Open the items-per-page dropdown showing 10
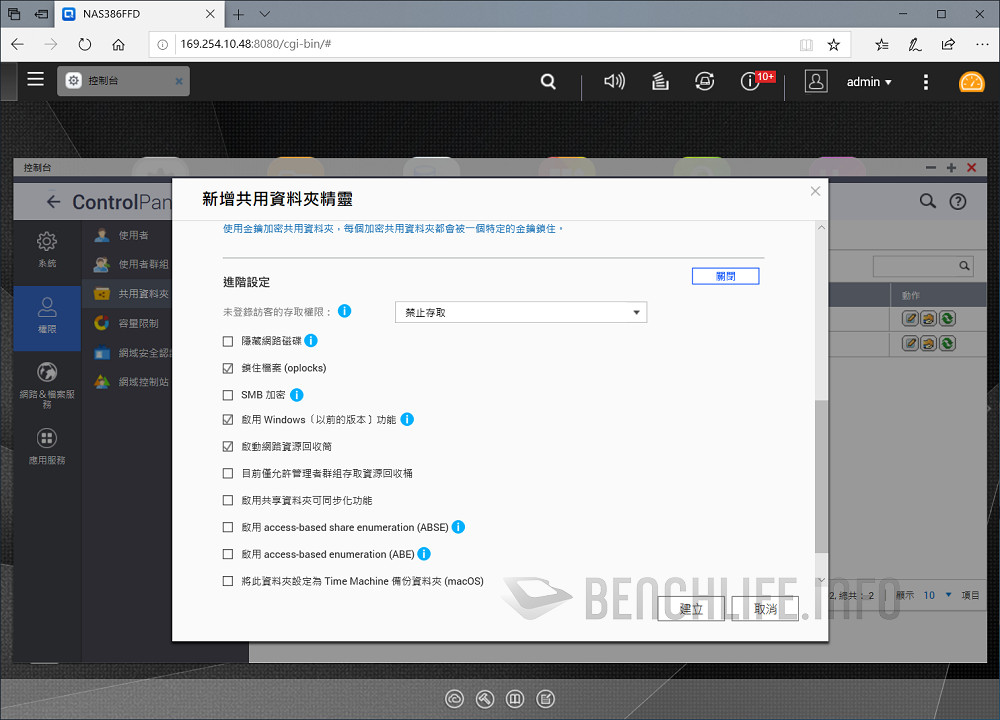Screen dimensions: 1000x720 coord(936,595)
